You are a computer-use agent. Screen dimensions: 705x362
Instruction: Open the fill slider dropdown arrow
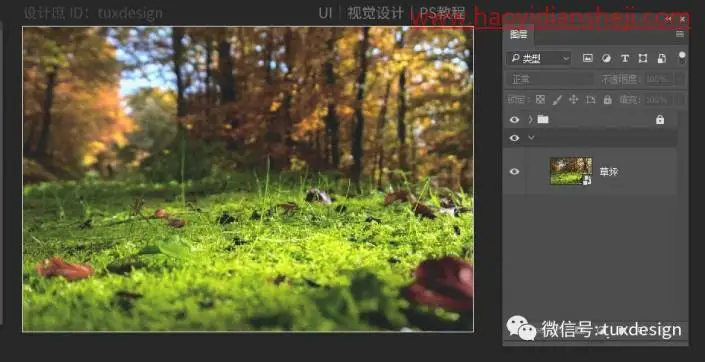click(679, 99)
